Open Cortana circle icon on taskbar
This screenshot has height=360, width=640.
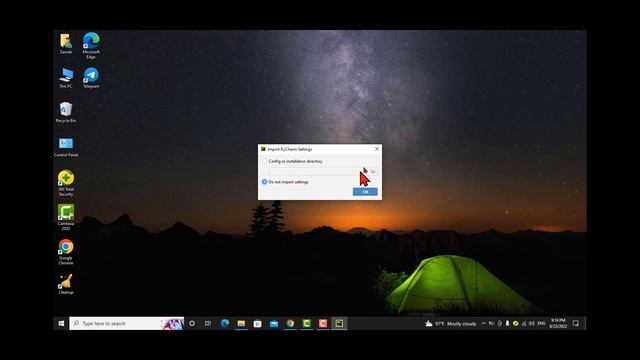point(192,323)
